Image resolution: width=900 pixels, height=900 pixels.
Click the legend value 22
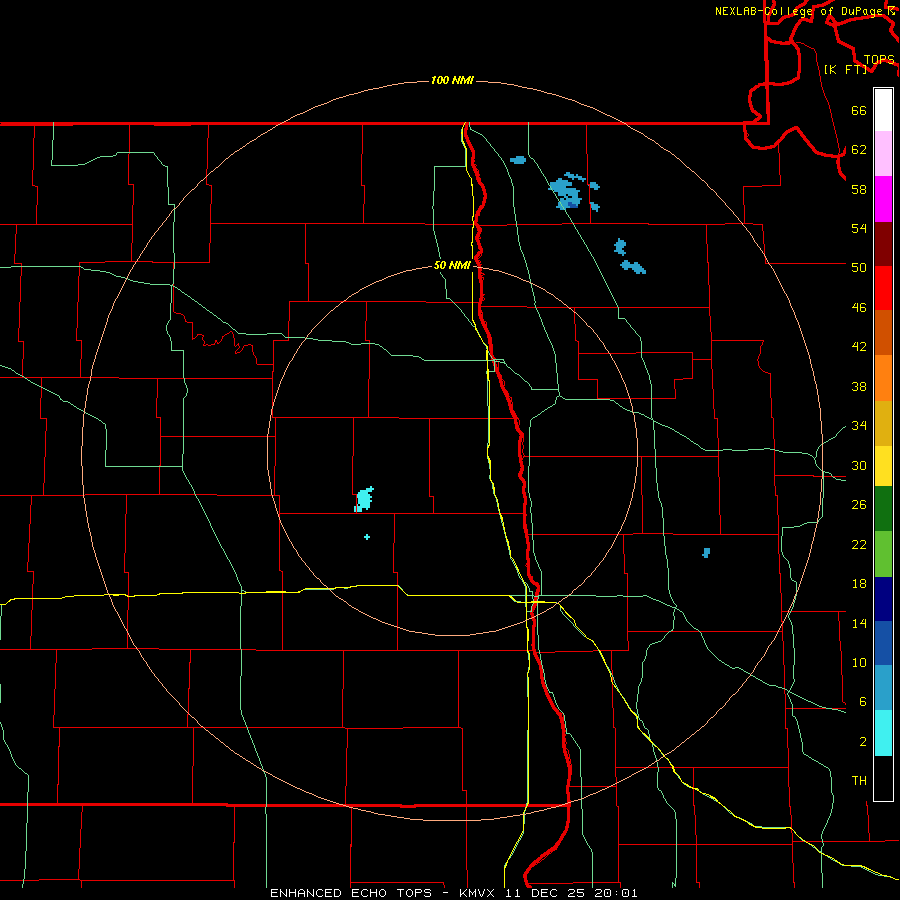click(x=859, y=544)
